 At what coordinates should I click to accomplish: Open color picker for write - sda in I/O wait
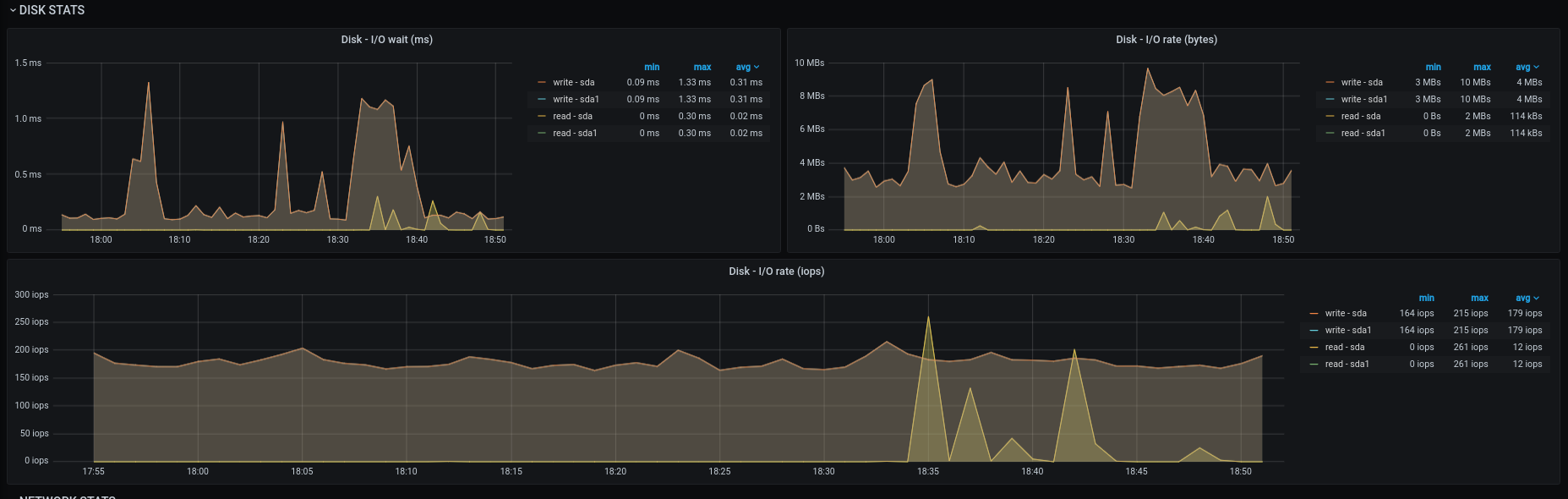coord(541,82)
